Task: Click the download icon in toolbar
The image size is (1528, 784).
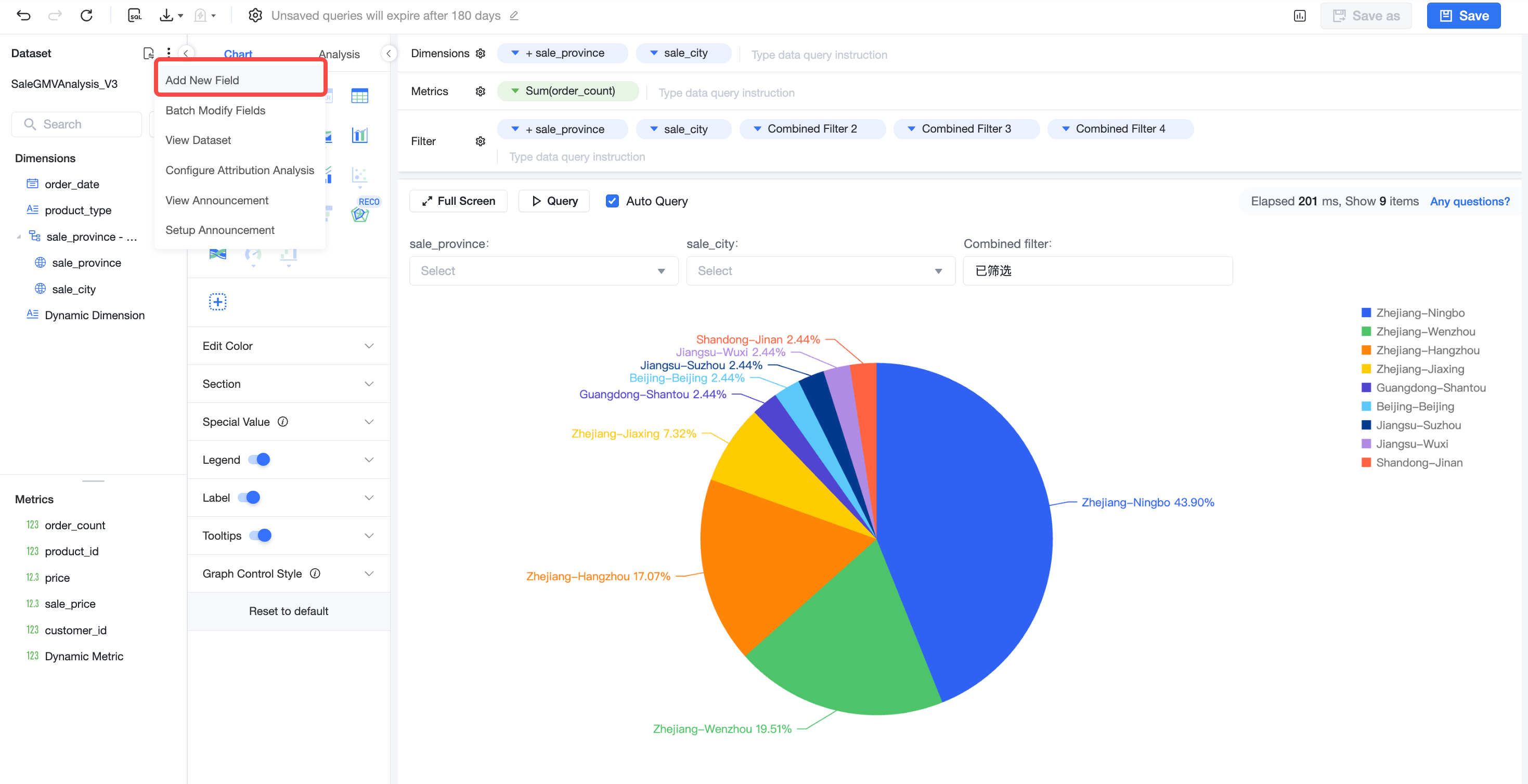Action: click(166, 16)
